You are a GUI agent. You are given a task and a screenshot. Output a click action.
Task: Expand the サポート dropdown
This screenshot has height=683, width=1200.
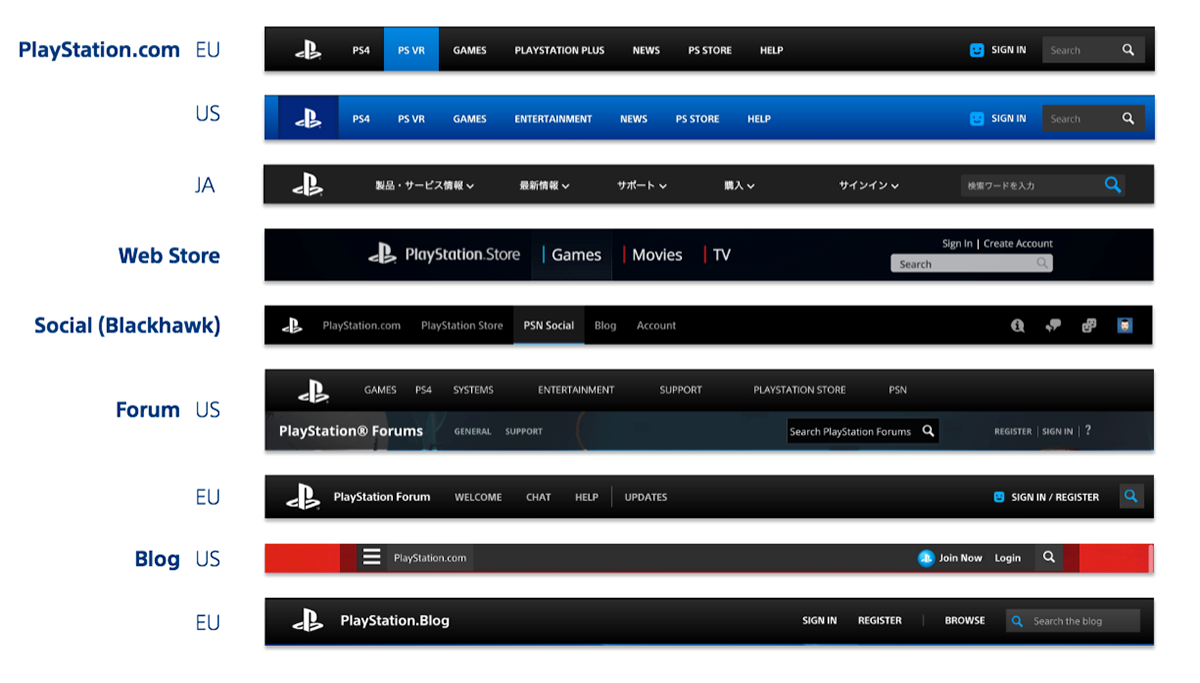coord(642,186)
